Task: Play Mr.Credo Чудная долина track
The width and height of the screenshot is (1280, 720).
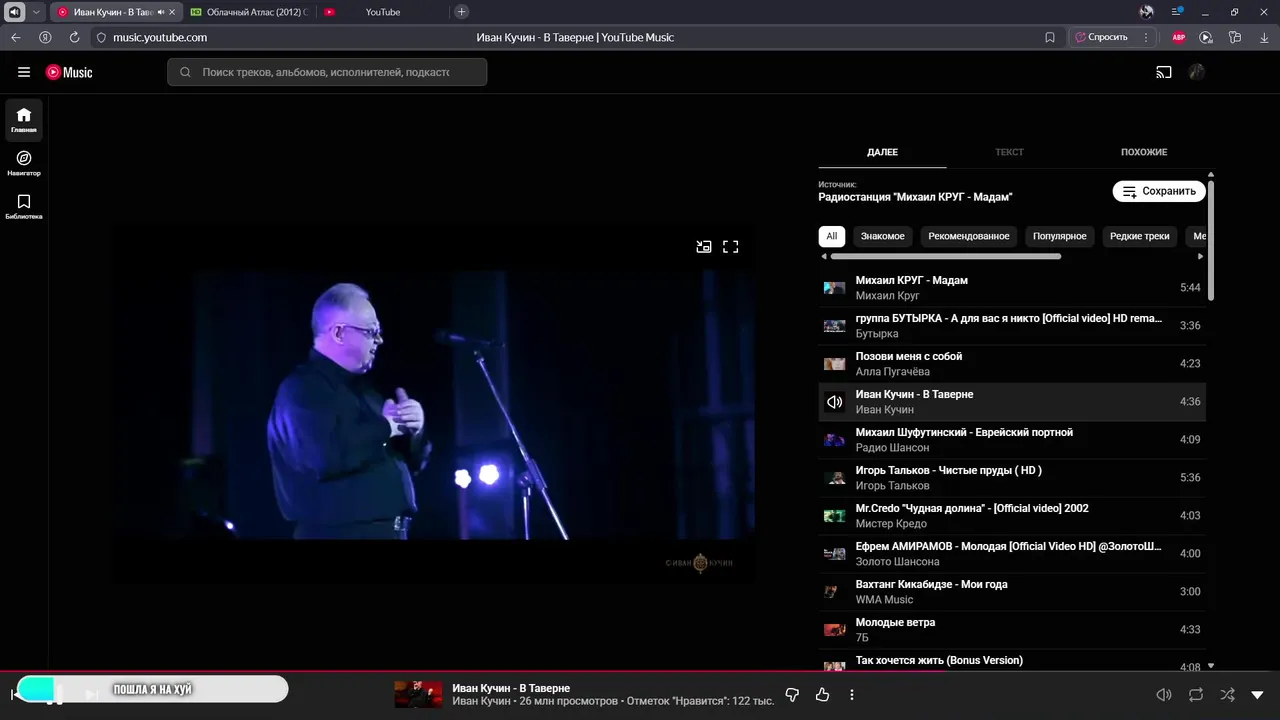Action: tap(1012, 516)
